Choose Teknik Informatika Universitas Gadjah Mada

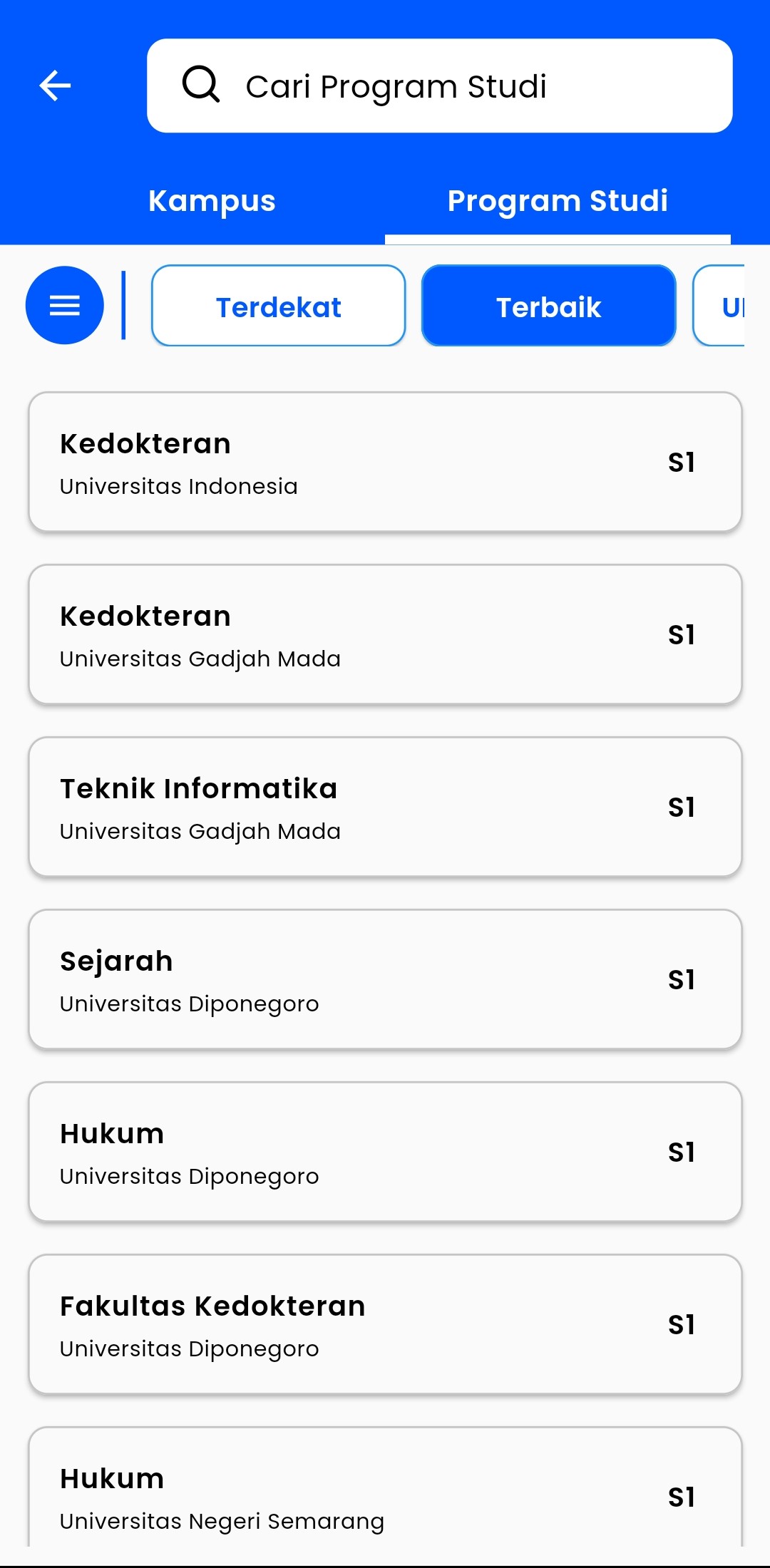(x=385, y=807)
